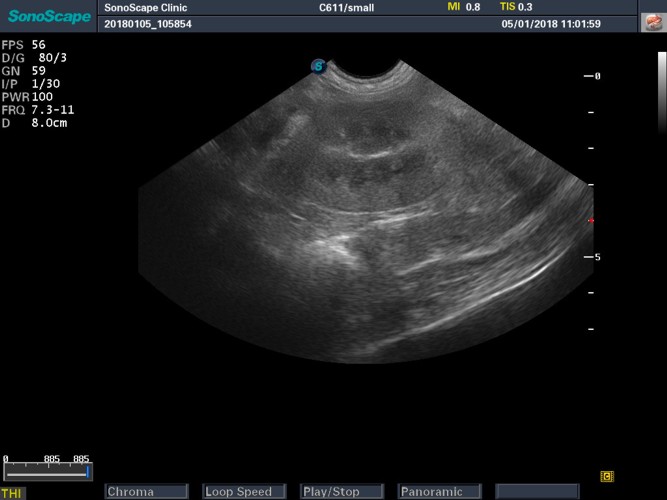Click the organ preset icon in header
The width and height of the screenshot is (667, 500).
pyautogui.click(x=653, y=22)
